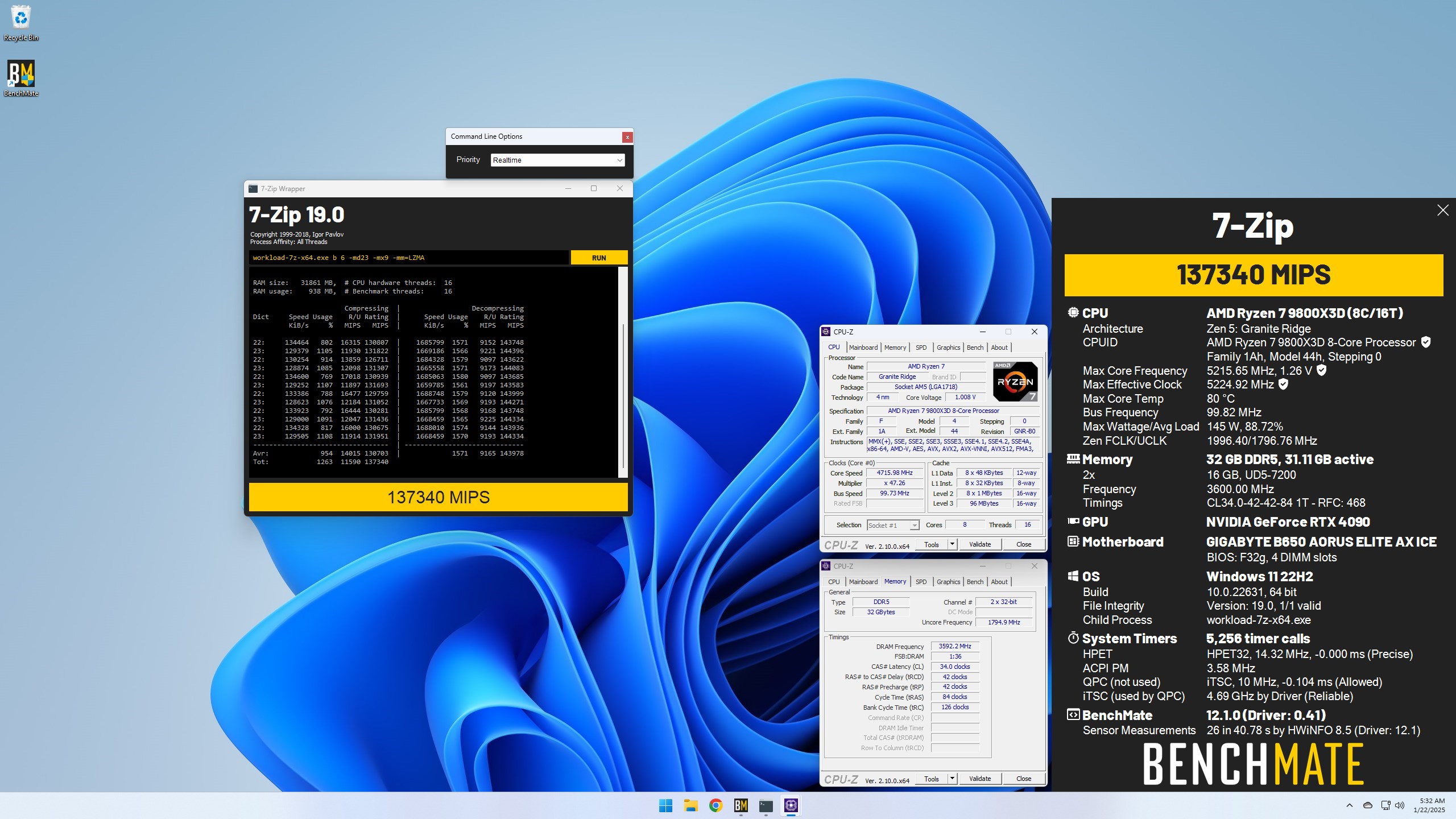
Task: Click Close button in lower CPU-Z
Action: [x=1023, y=779]
